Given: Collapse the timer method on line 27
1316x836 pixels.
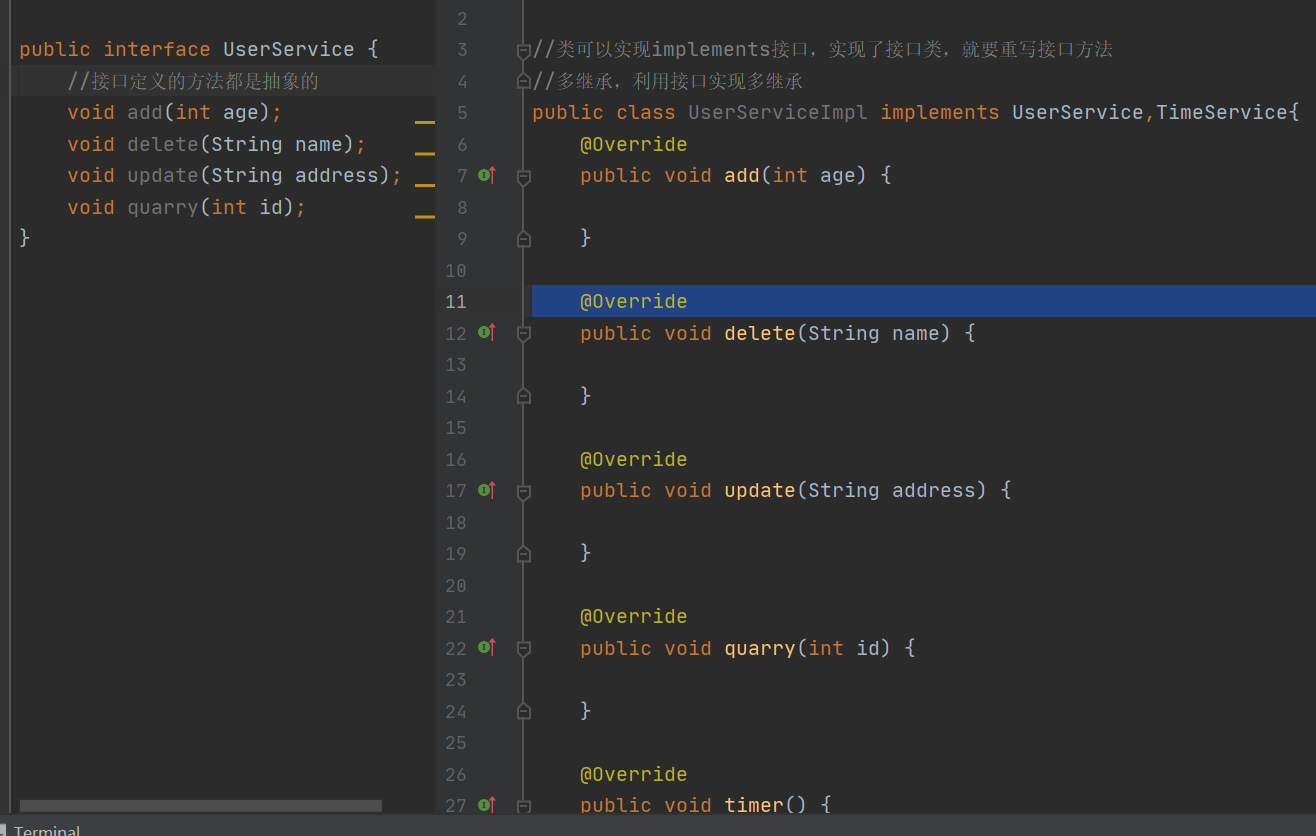Looking at the screenshot, I should click(x=523, y=805).
